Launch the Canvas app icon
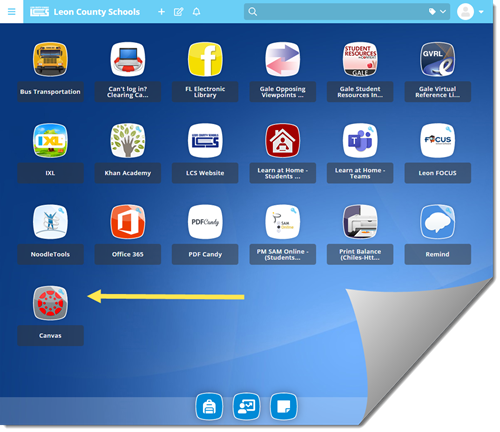500x432 pixels. [50, 303]
